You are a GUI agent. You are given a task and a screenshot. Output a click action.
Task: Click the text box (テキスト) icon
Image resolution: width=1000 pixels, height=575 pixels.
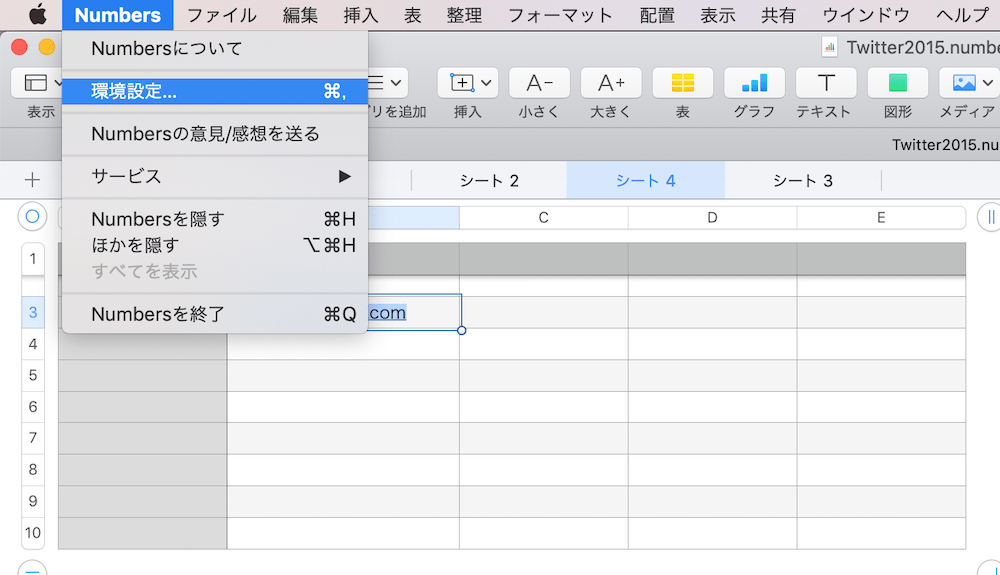826,83
